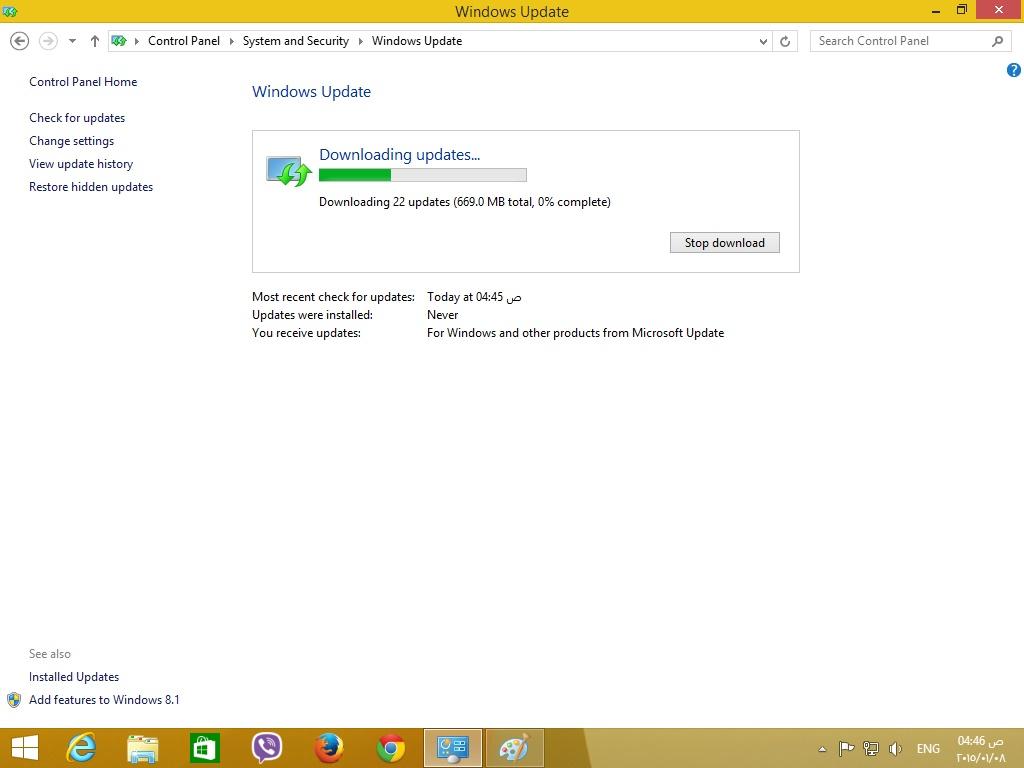Minimize the Windows Update window
Image resolution: width=1024 pixels, height=768 pixels.
tap(935, 11)
